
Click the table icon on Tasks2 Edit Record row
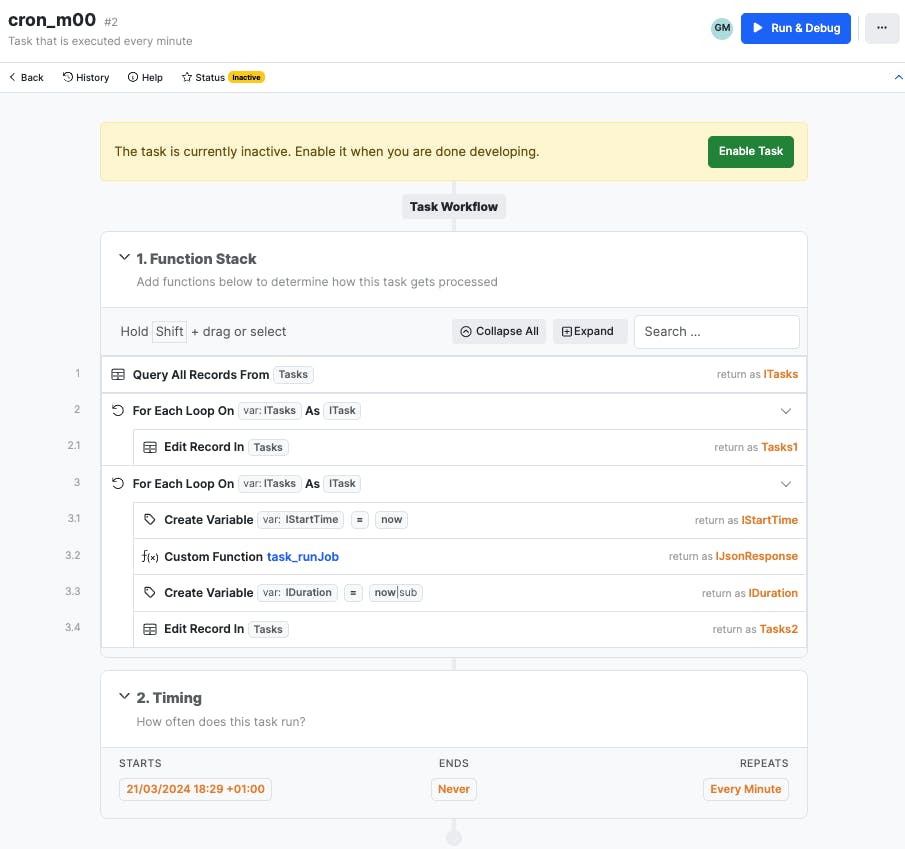point(150,630)
